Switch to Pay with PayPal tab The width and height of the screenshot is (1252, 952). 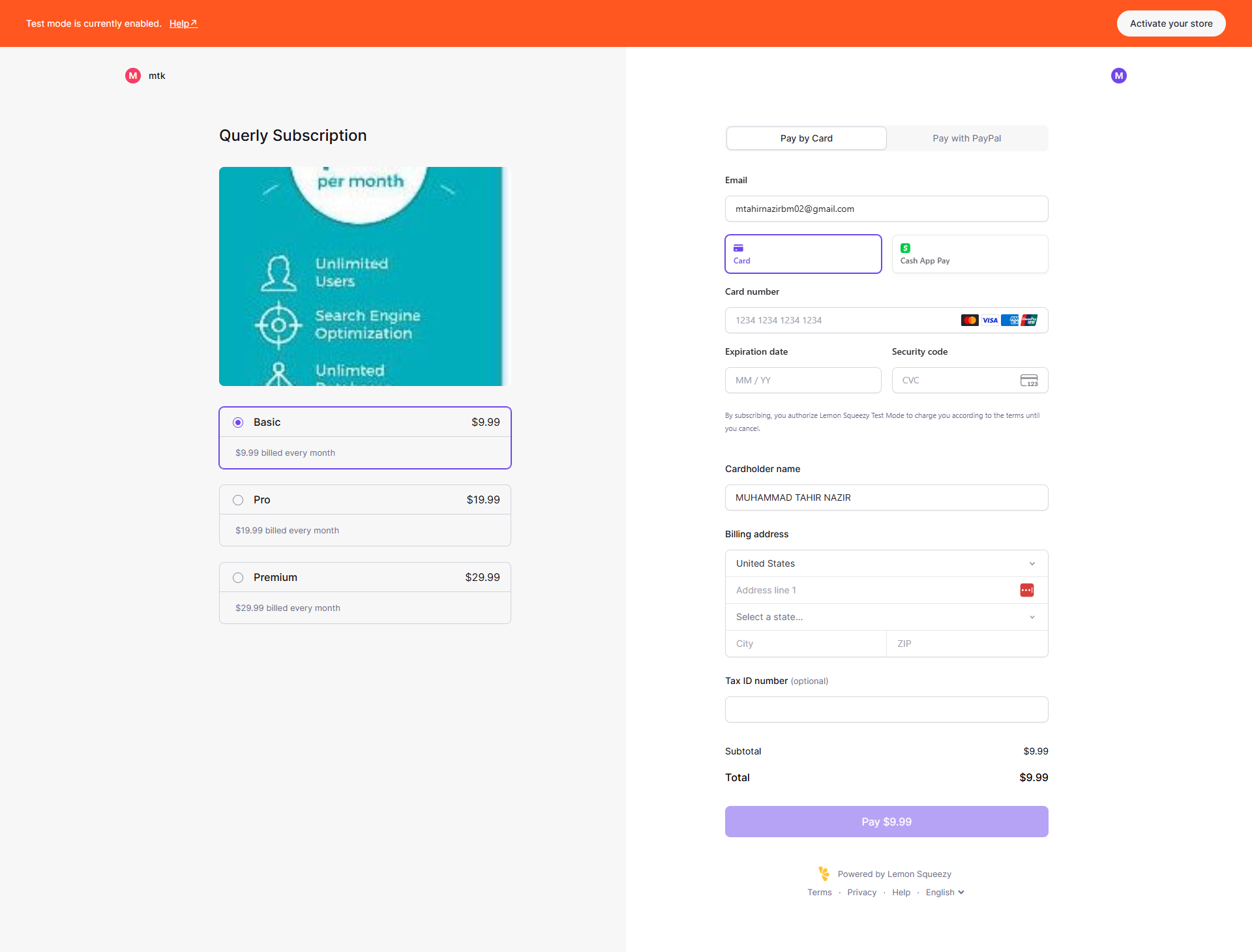(966, 138)
